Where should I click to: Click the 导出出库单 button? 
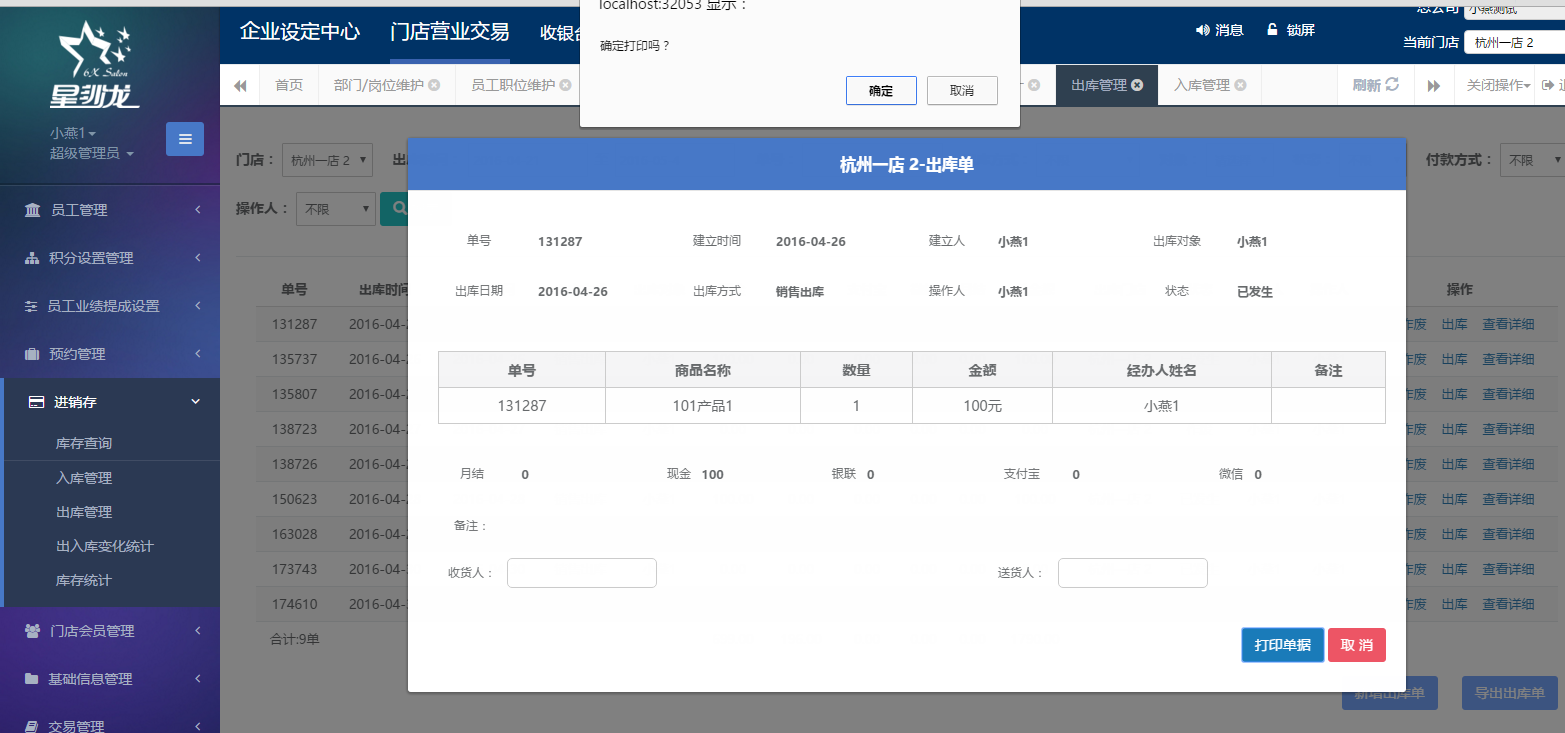point(1509,693)
